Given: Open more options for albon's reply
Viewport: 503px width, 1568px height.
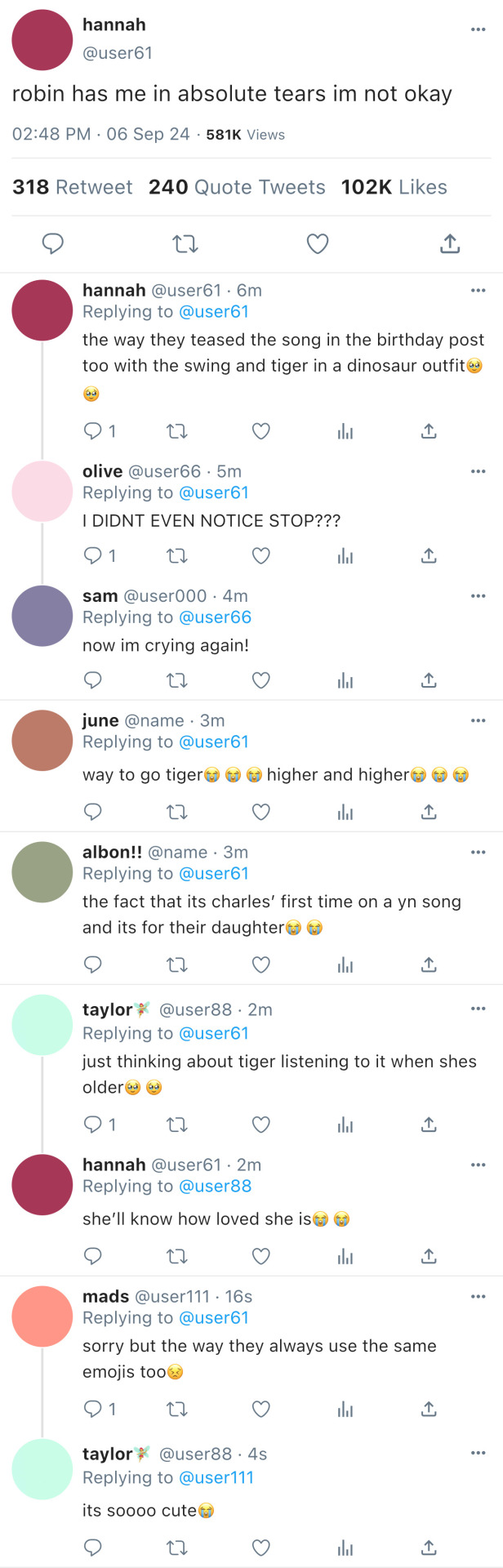Looking at the screenshot, I should pos(478,852).
